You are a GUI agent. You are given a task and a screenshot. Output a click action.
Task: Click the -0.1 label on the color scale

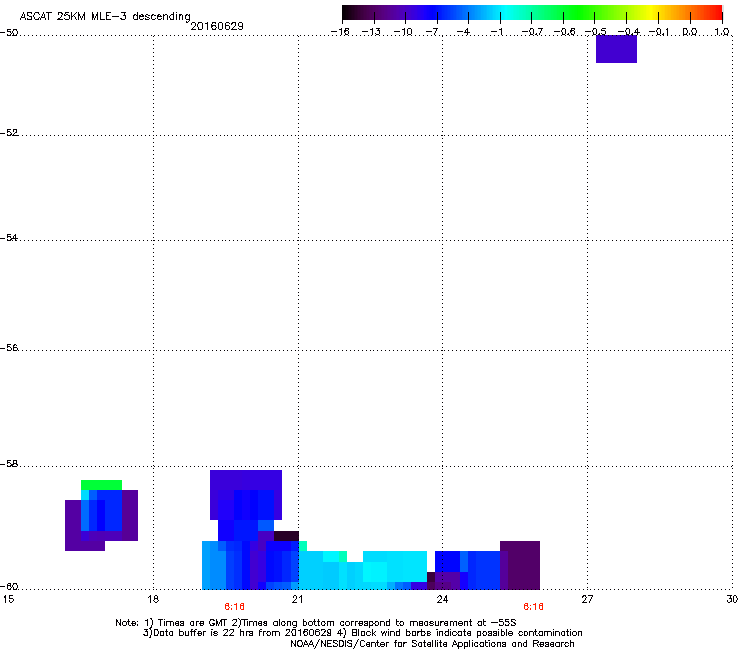click(x=659, y=32)
